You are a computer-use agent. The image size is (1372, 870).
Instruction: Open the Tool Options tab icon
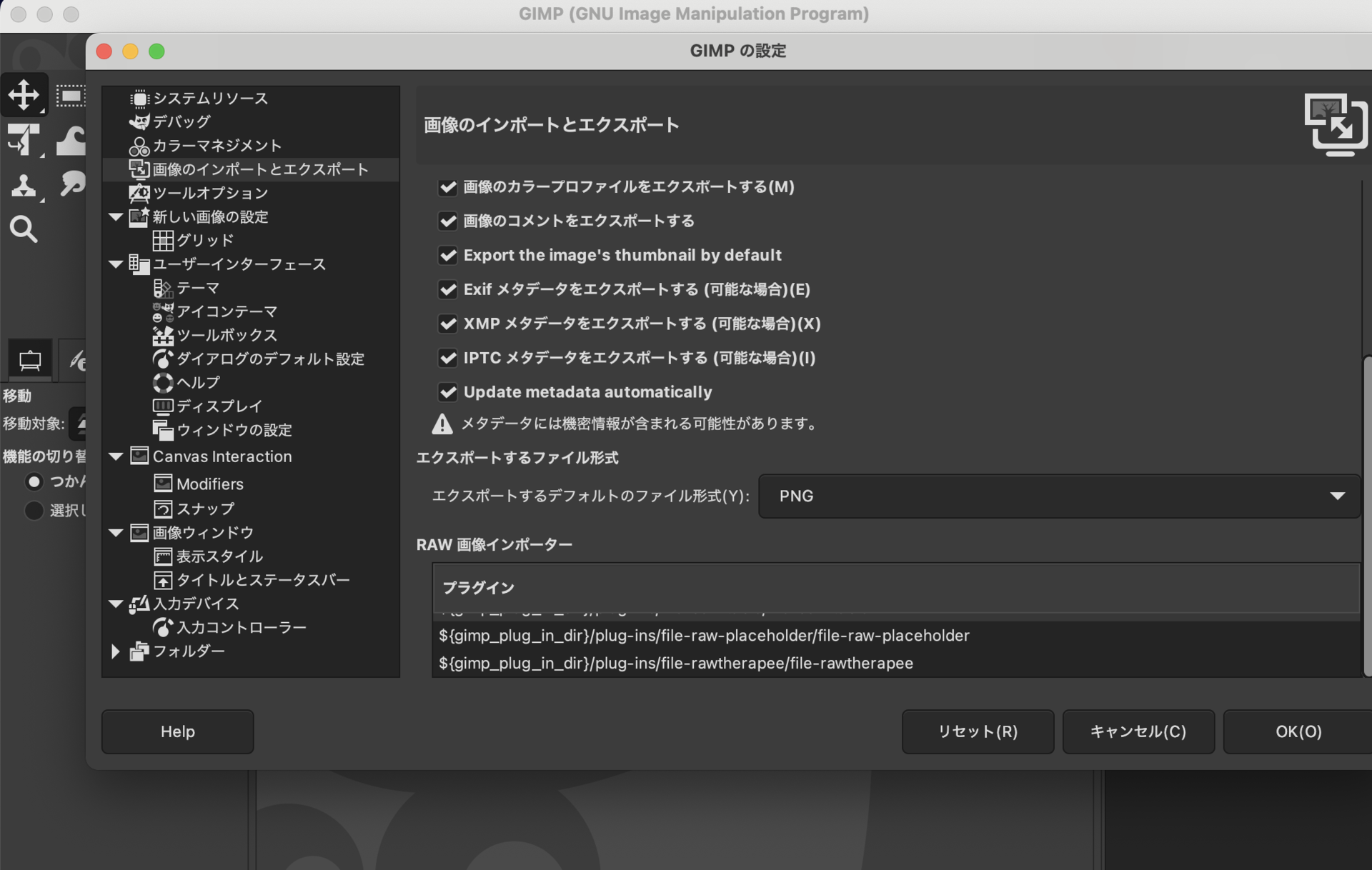[x=30, y=360]
